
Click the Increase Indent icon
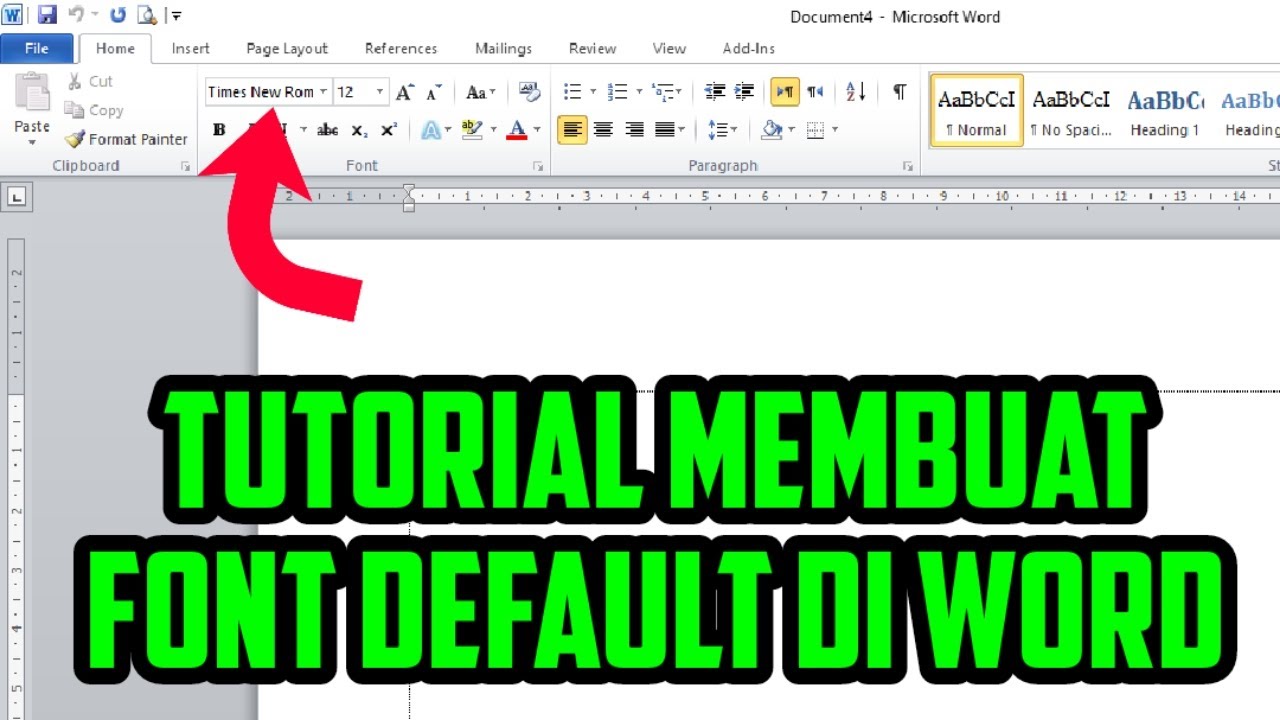(x=744, y=92)
